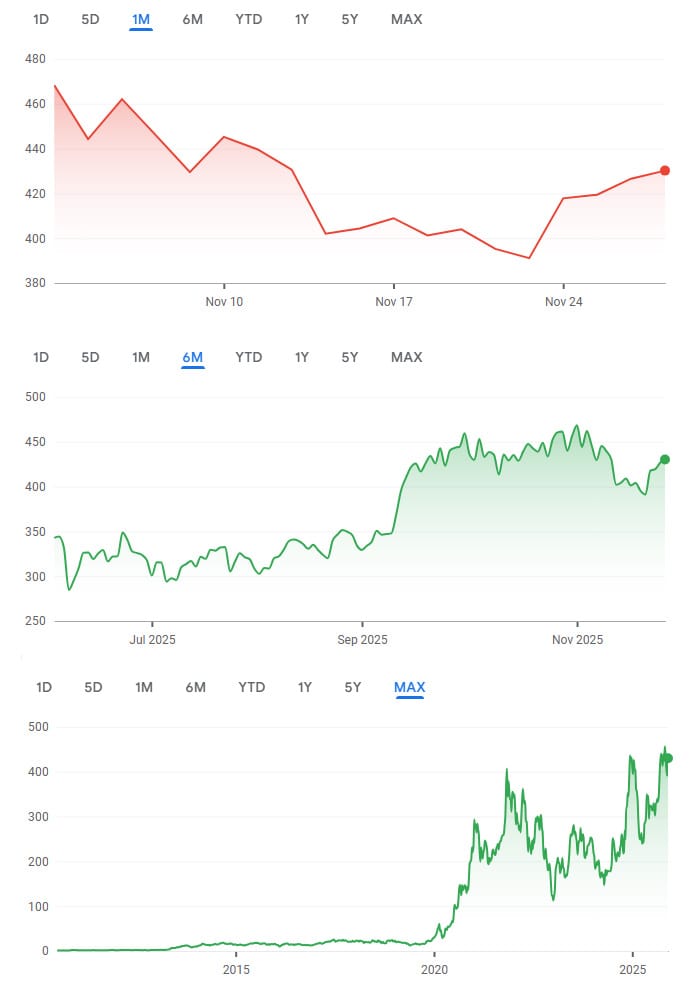The height and width of the screenshot is (1000, 700).
Task: Click the active 1M tab on red chart
Action: tap(141, 19)
